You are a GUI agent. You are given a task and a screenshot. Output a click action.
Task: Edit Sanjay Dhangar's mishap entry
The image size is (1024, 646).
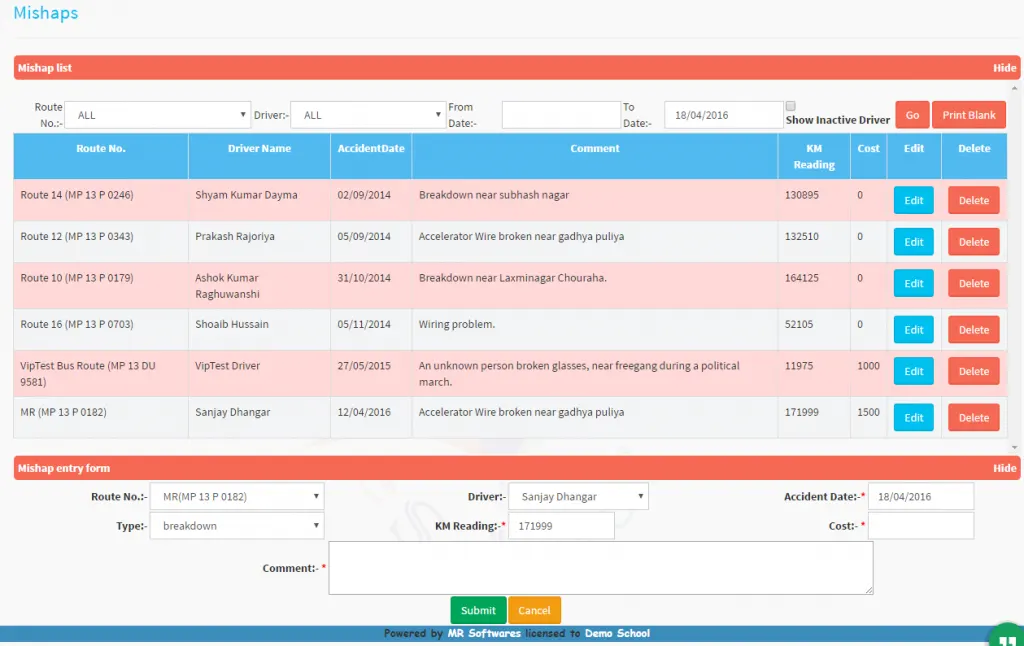pyautogui.click(x=913, y=418)
